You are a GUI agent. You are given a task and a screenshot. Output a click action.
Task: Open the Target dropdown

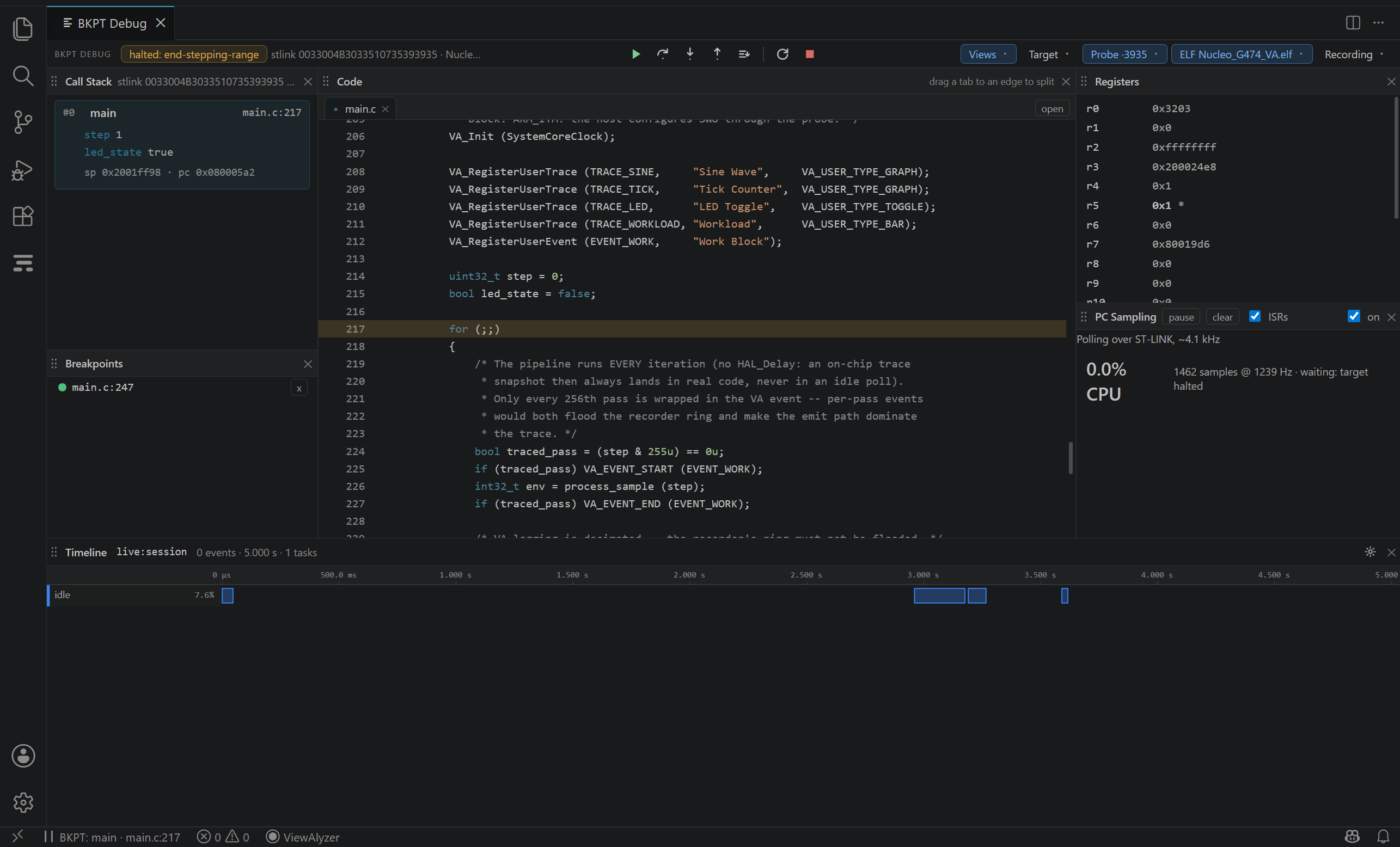click(1049, 54)
